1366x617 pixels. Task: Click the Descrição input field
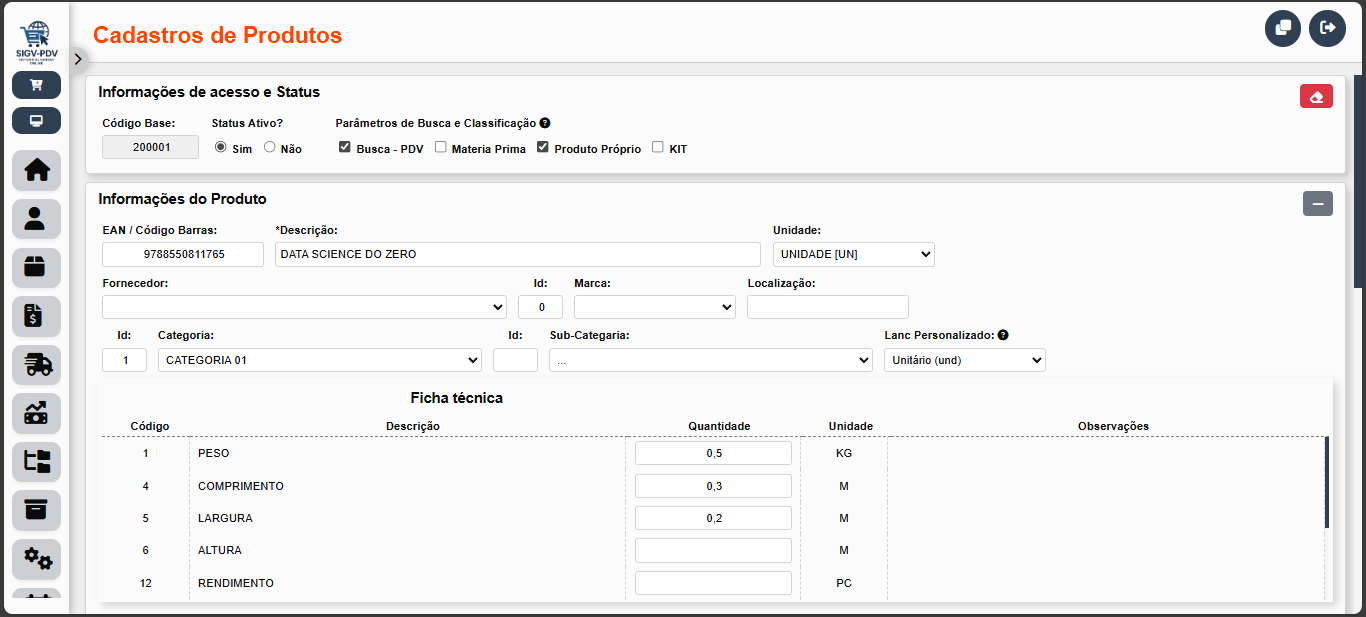coord(517,254)
